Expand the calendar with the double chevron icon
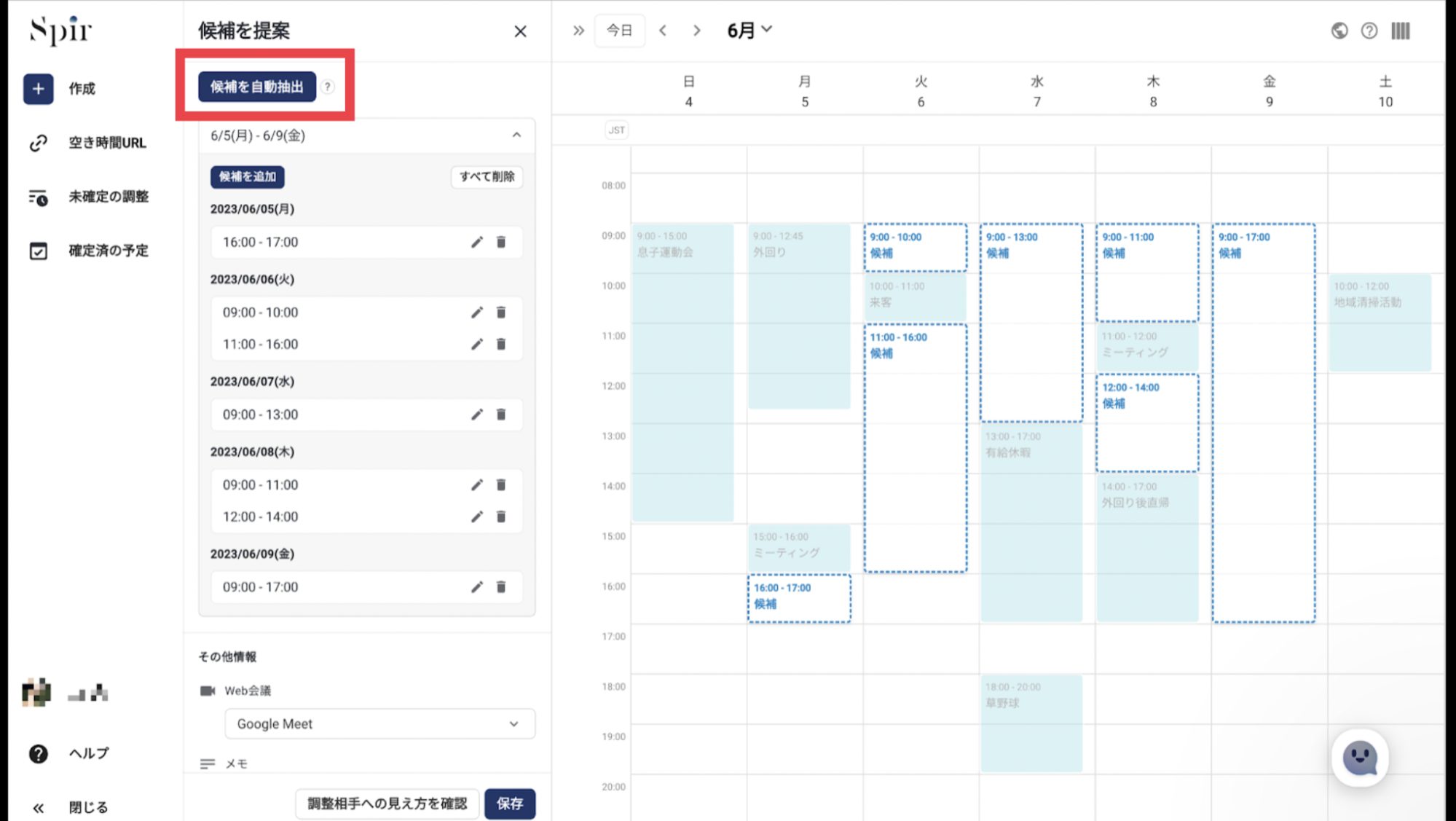The image size is (1456, 821). click(578, 31)
